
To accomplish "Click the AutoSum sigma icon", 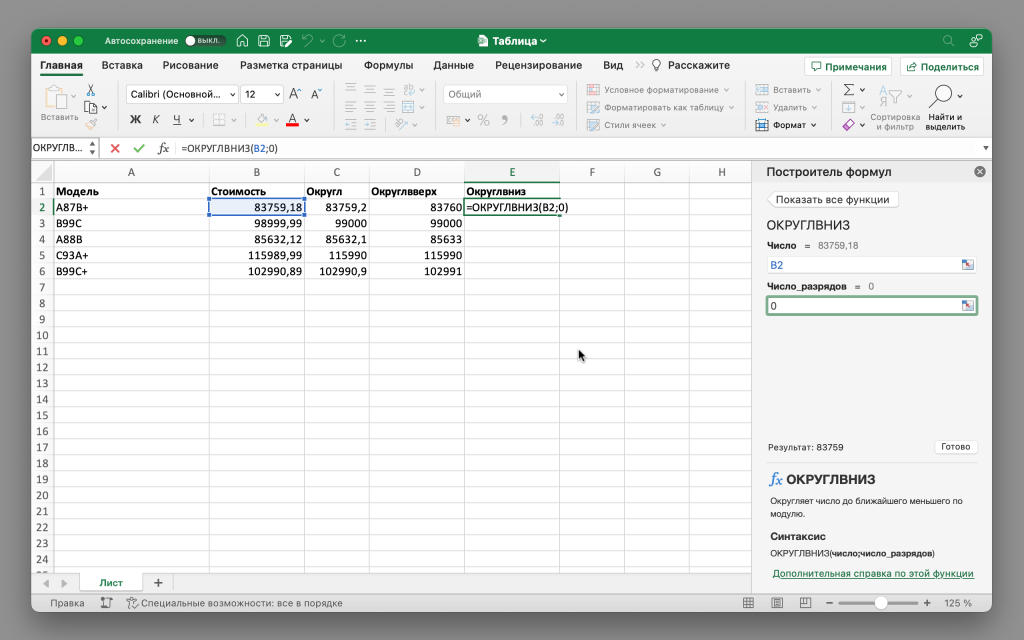I will [x=848, y=89].
